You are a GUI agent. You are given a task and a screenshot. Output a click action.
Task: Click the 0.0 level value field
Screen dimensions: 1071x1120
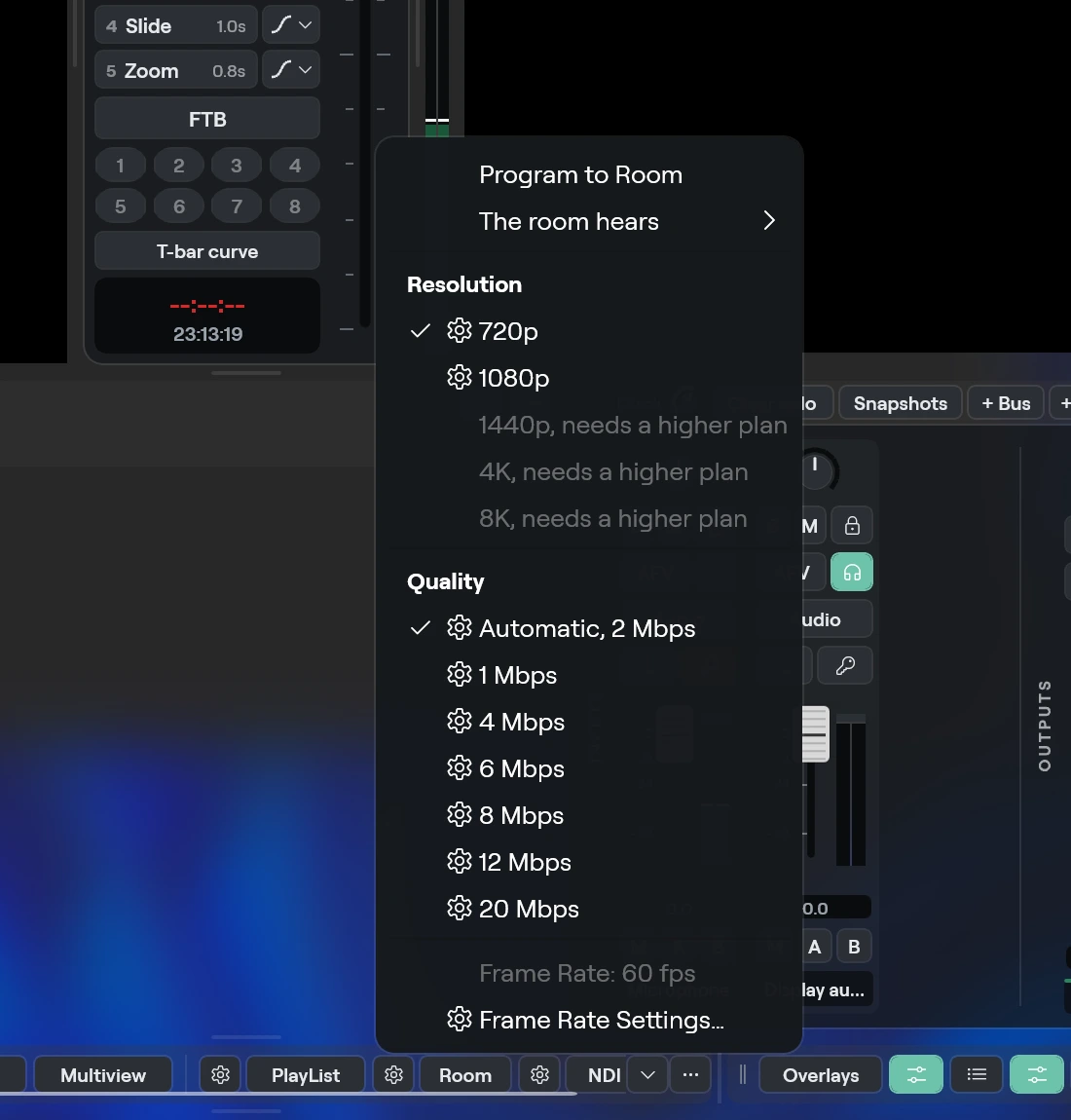pyautogui.click(x=835, y=908)
